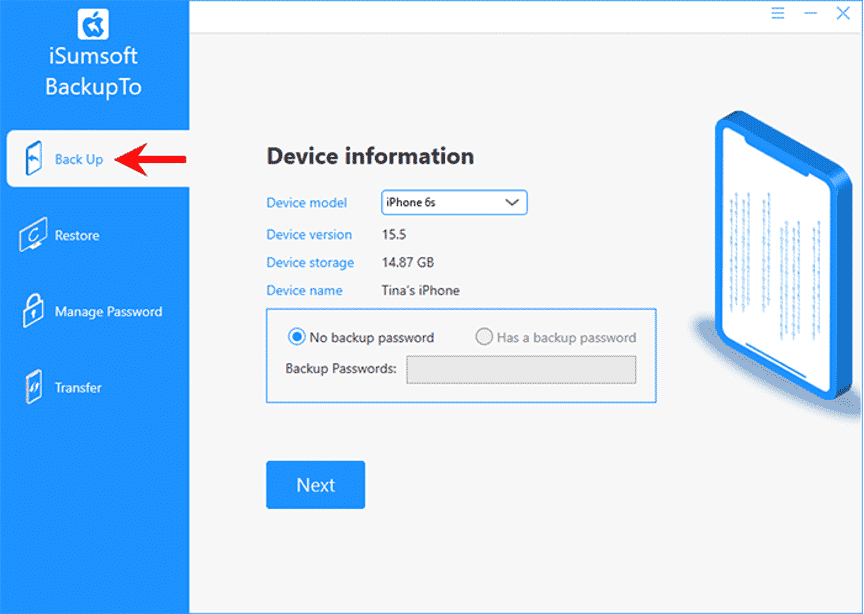Screen dimensions: 864x614
Task: Close the BackupTo window
Action: click(843, 14)
